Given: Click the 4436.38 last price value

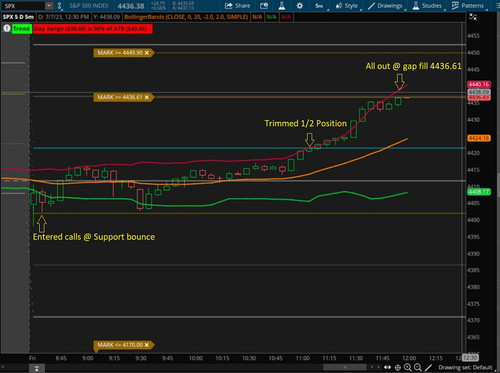Looking at the screenshot, I should pos(131,6).
